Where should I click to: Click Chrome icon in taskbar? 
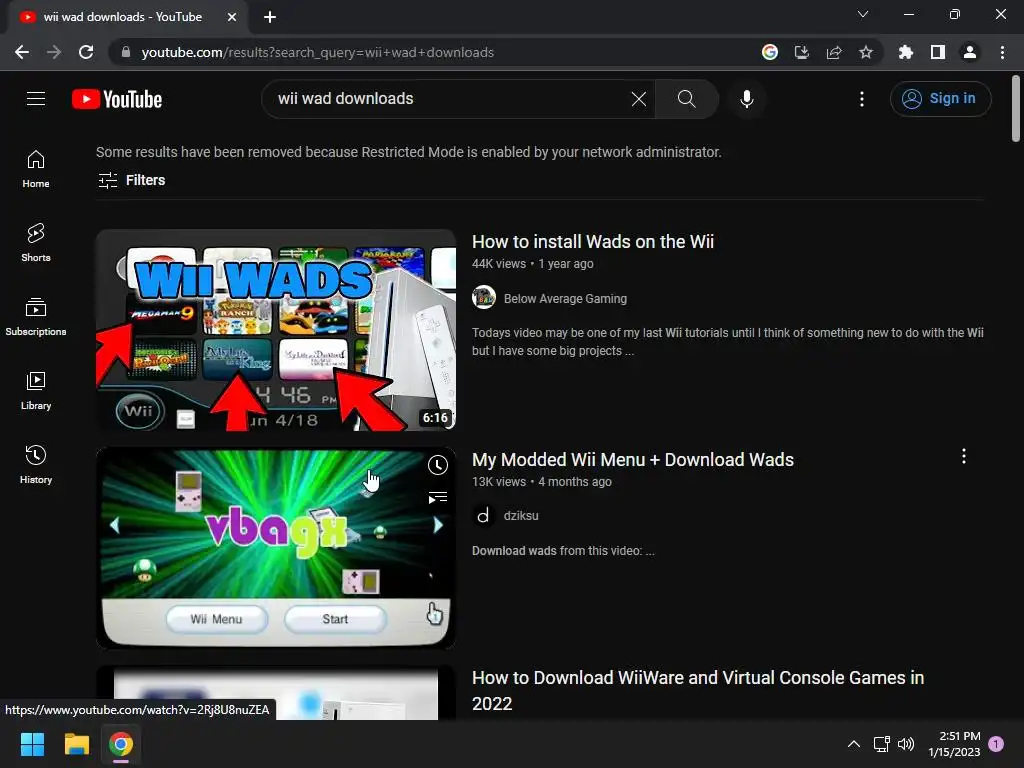click(x=121, y=744)
